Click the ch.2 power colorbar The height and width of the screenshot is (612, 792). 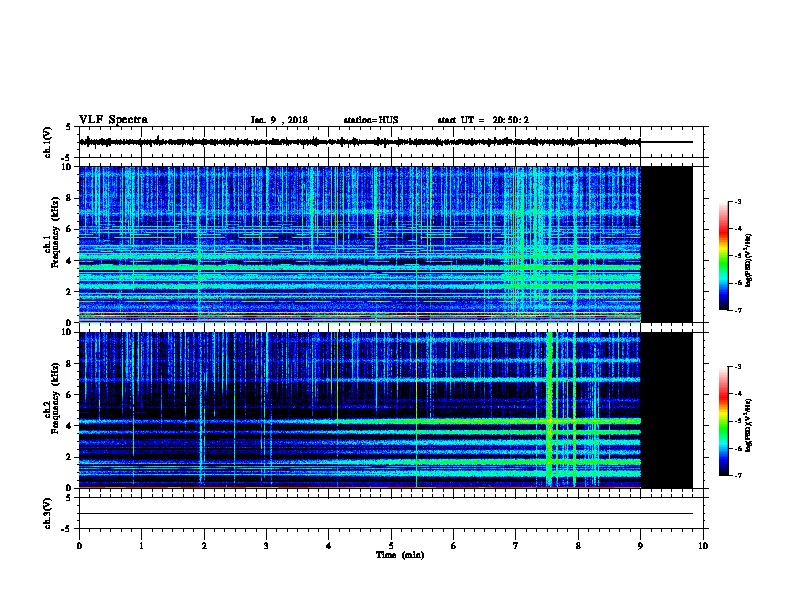click(x=724, y=421)
